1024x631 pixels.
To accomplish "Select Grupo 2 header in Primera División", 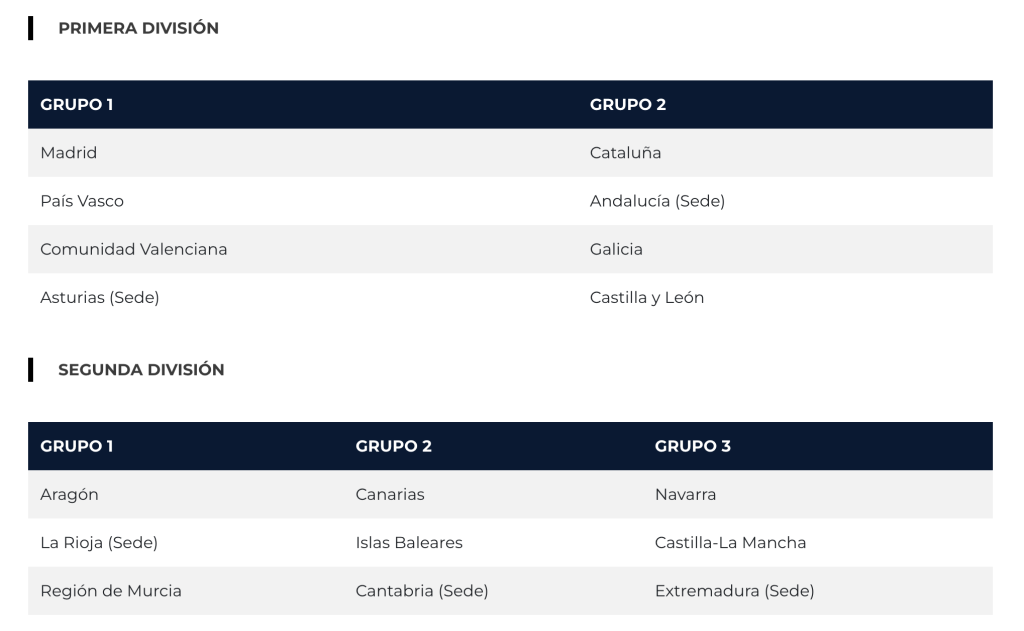I will coord(628,105).
